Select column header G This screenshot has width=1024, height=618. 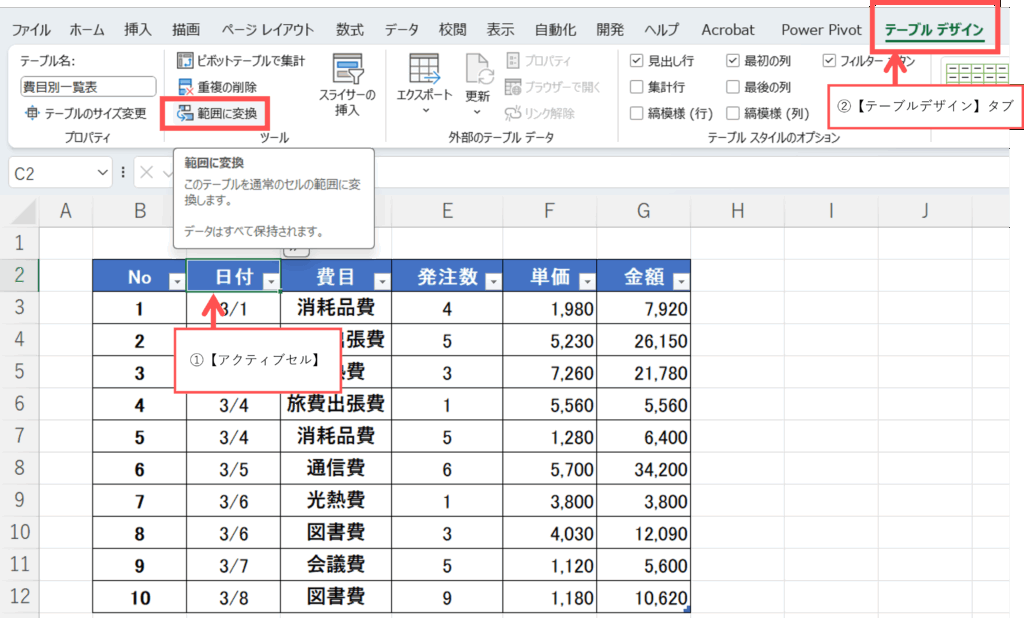[643, 210]
